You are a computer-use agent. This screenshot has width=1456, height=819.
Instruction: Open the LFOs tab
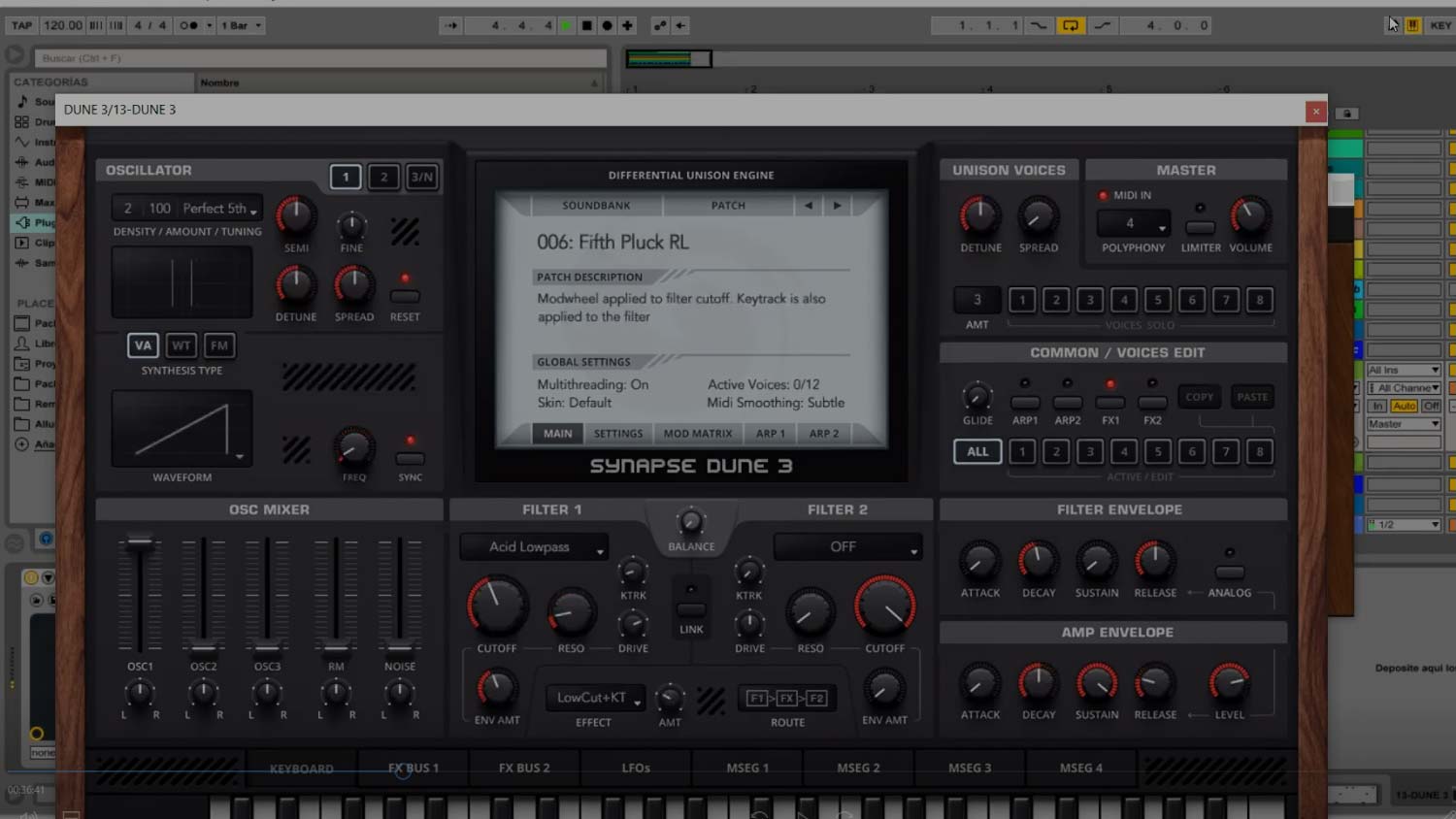(x=636, y=768)
